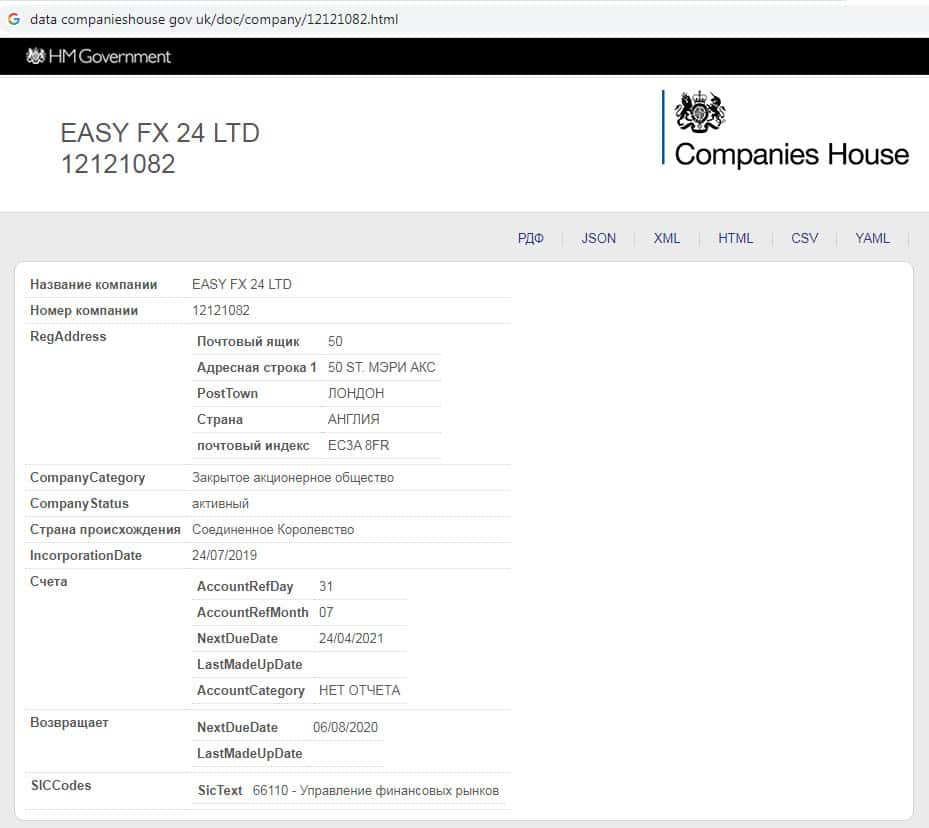Click the 'АНГЛИЯ' value
The width and height of the screenshot is (929, 828).
(354, 419)
